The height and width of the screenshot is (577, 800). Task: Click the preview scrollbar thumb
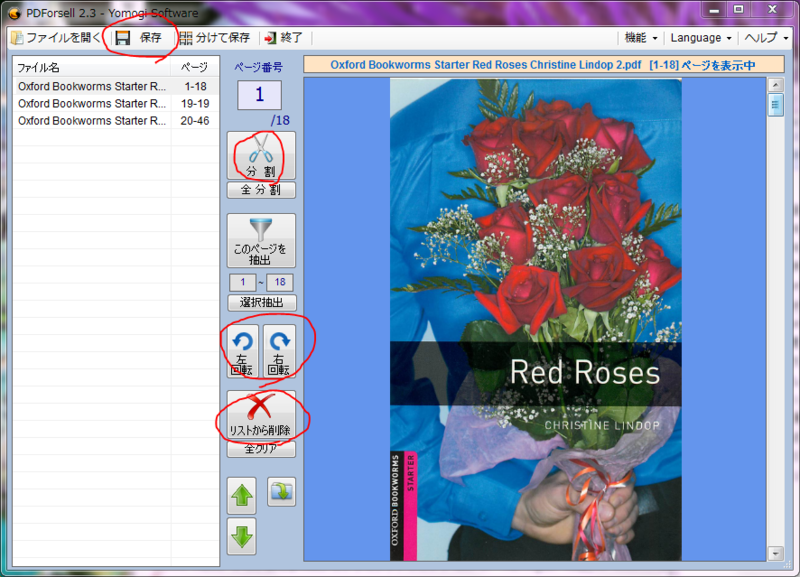coord(776,105)
